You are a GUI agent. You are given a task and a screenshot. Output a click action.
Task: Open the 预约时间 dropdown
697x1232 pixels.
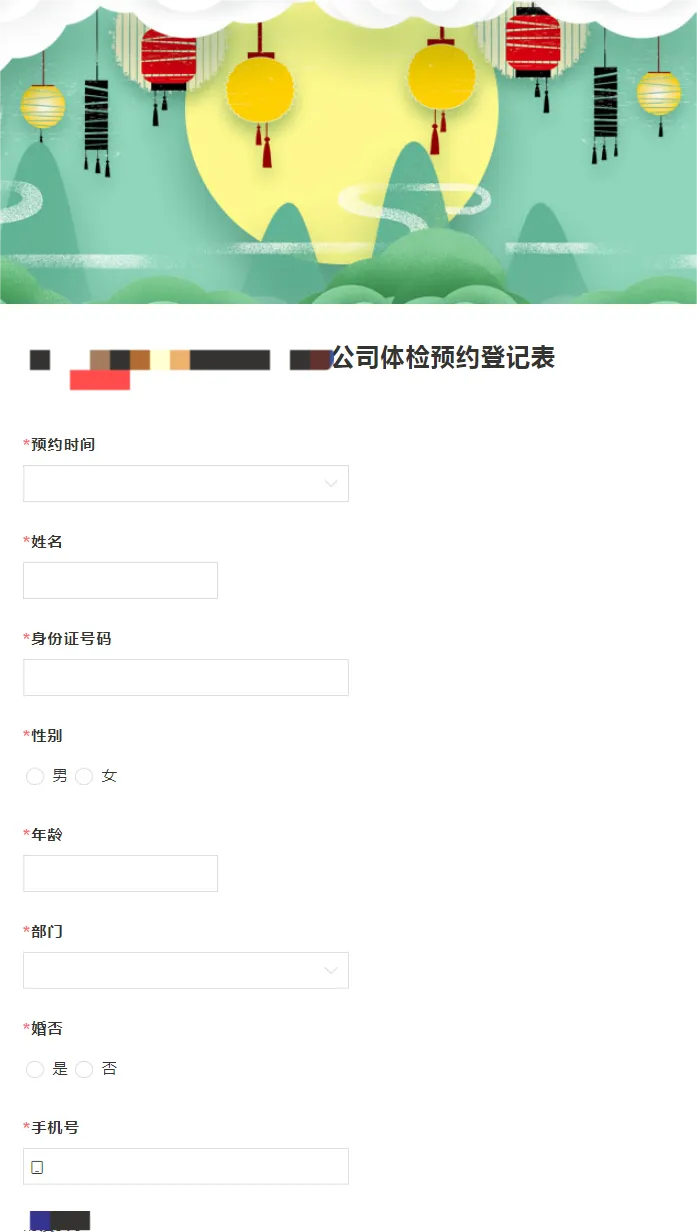click(186, 484)
